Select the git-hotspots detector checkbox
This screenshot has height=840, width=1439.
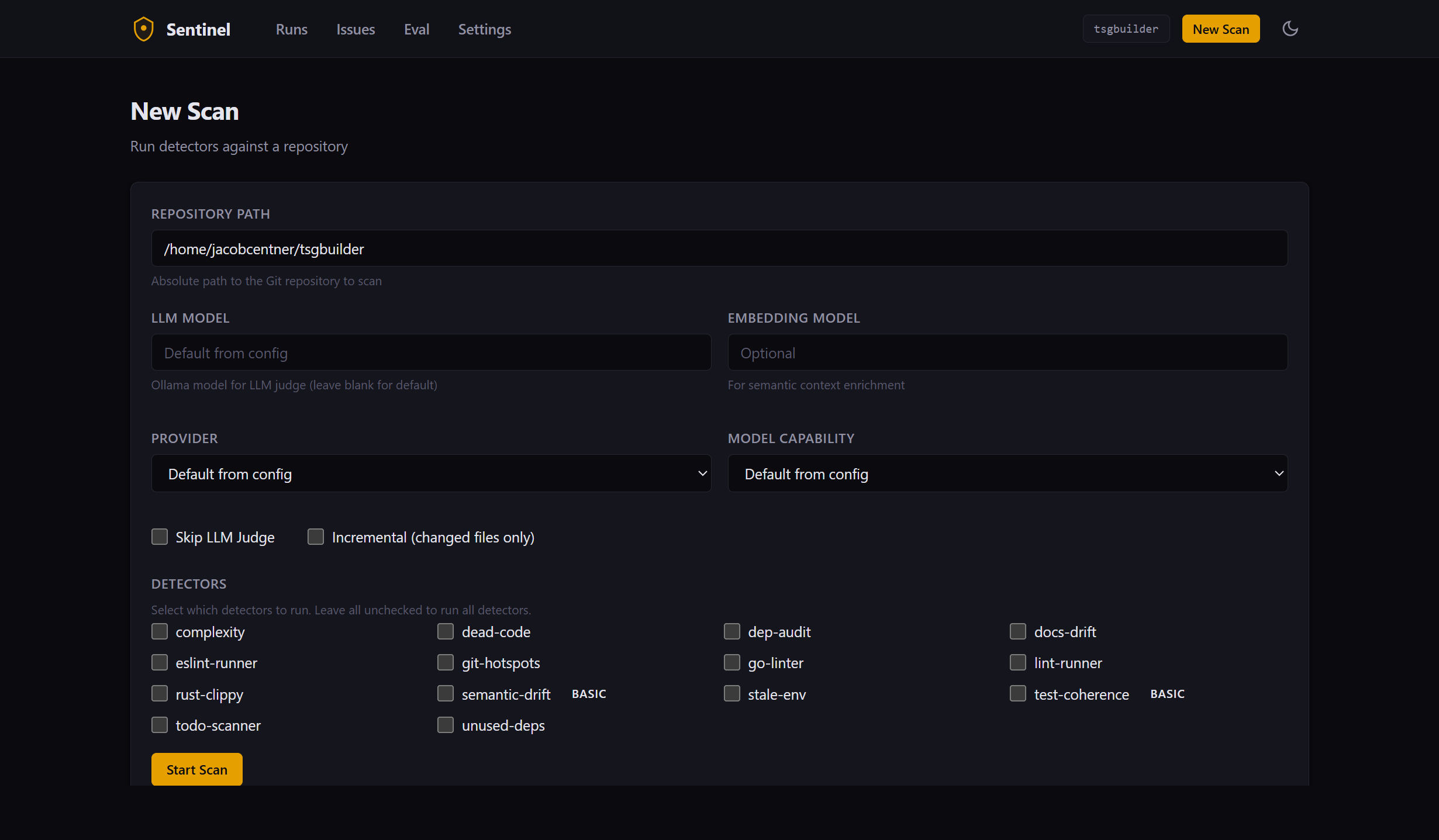click(x=446, y=662)
